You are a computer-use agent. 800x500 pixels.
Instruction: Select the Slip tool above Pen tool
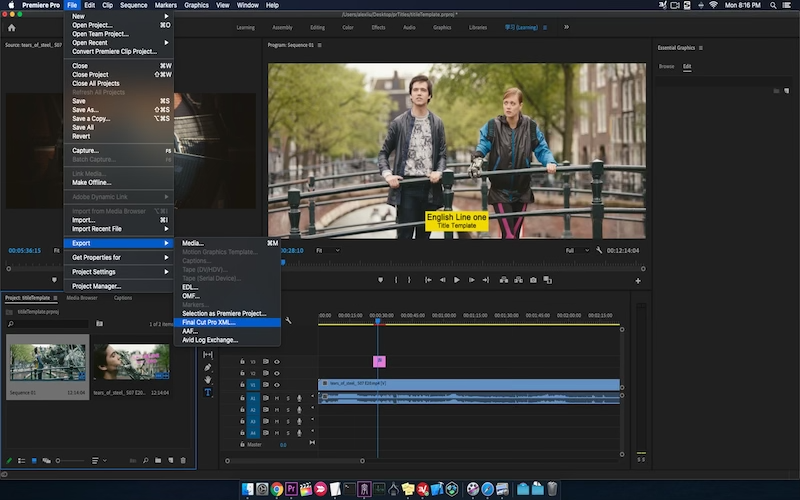point(208,355)
